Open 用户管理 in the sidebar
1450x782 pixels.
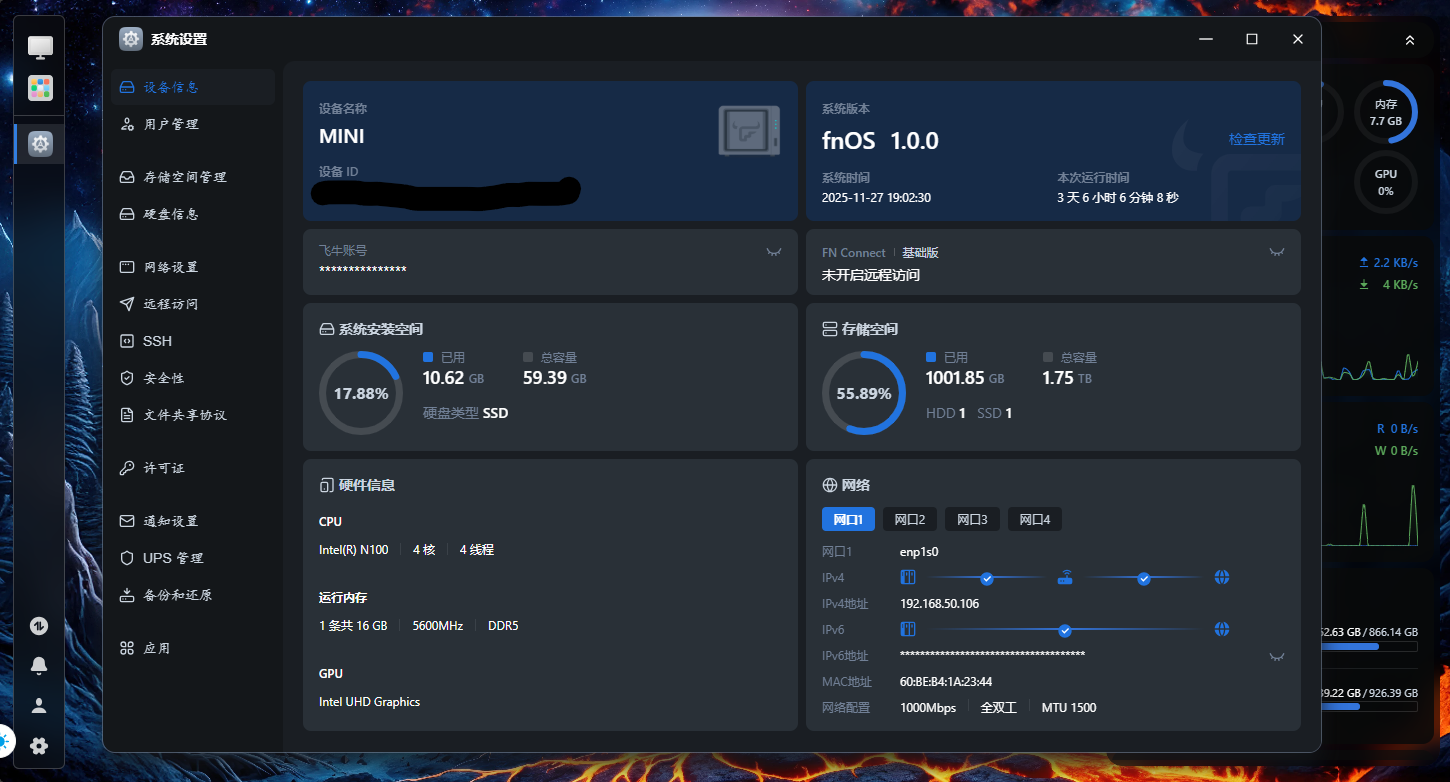193,124
